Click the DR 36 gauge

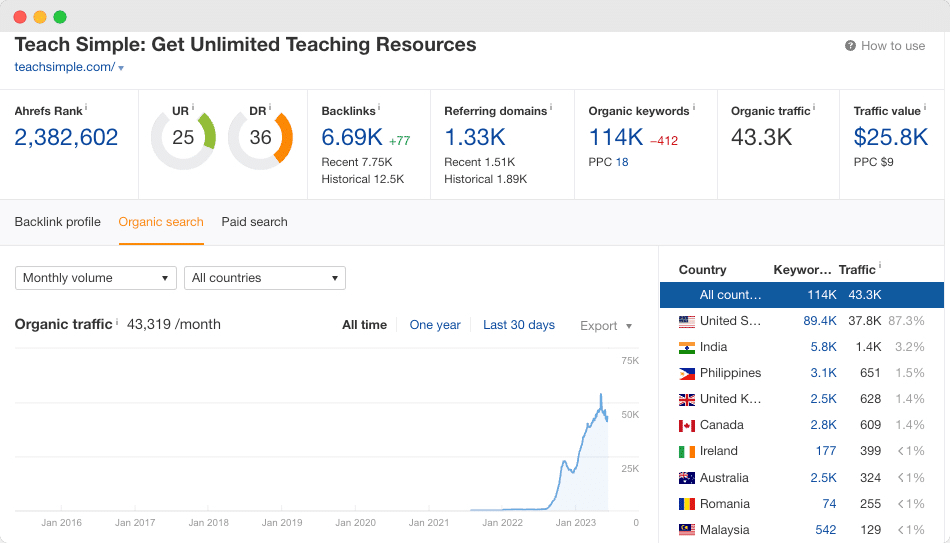pos(261,138)
